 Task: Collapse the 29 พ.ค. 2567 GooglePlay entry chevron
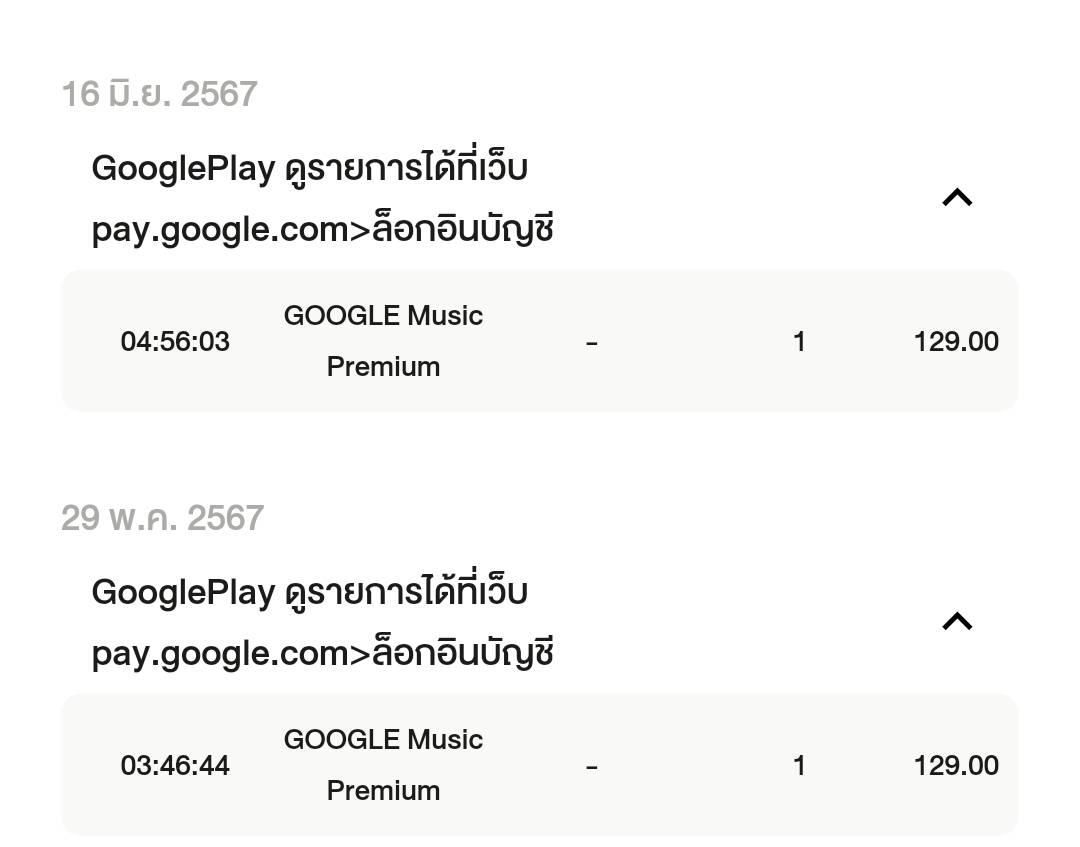(x=957, y=622)
